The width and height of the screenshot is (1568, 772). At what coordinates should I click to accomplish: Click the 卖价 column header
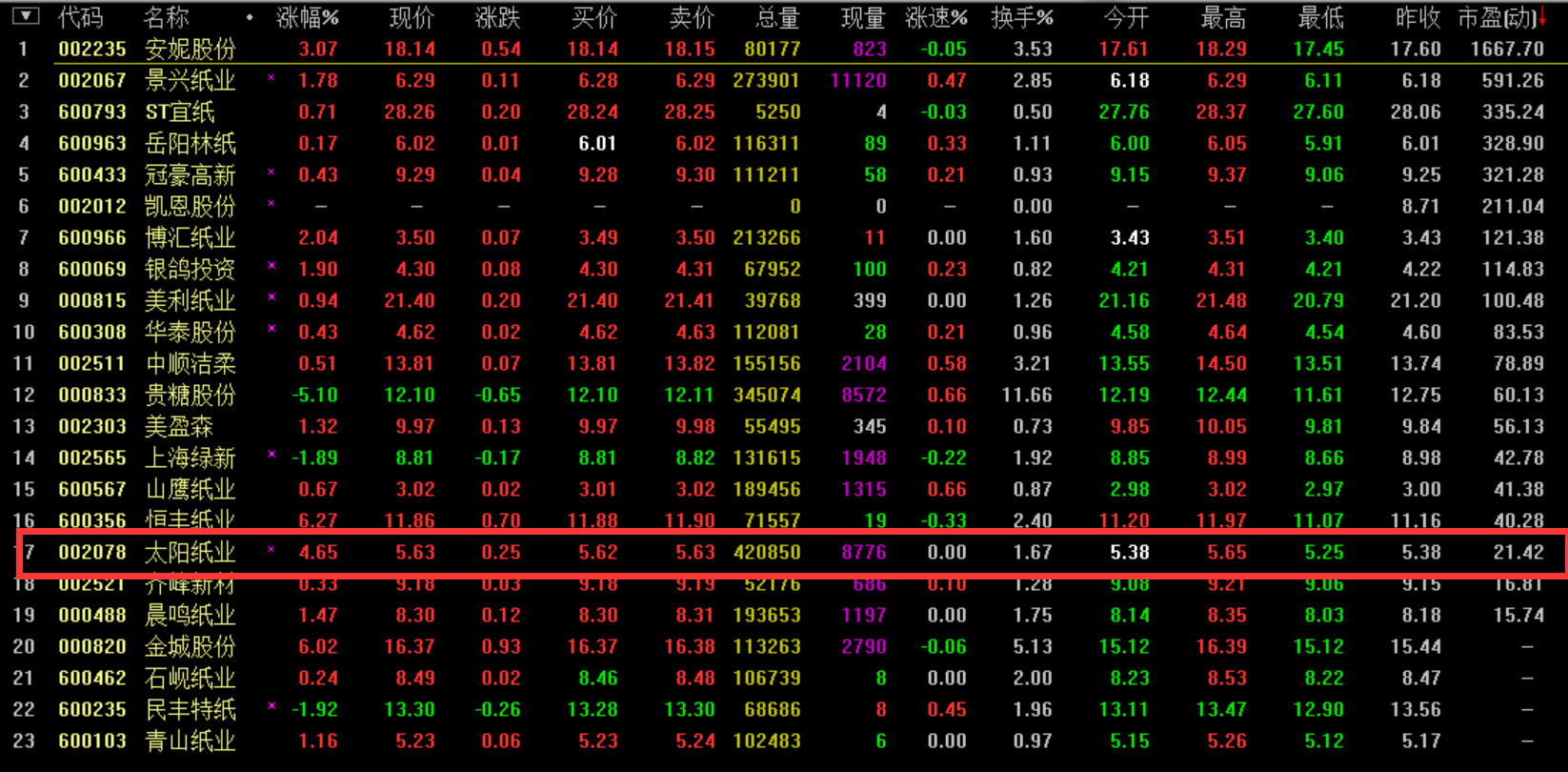693,17
